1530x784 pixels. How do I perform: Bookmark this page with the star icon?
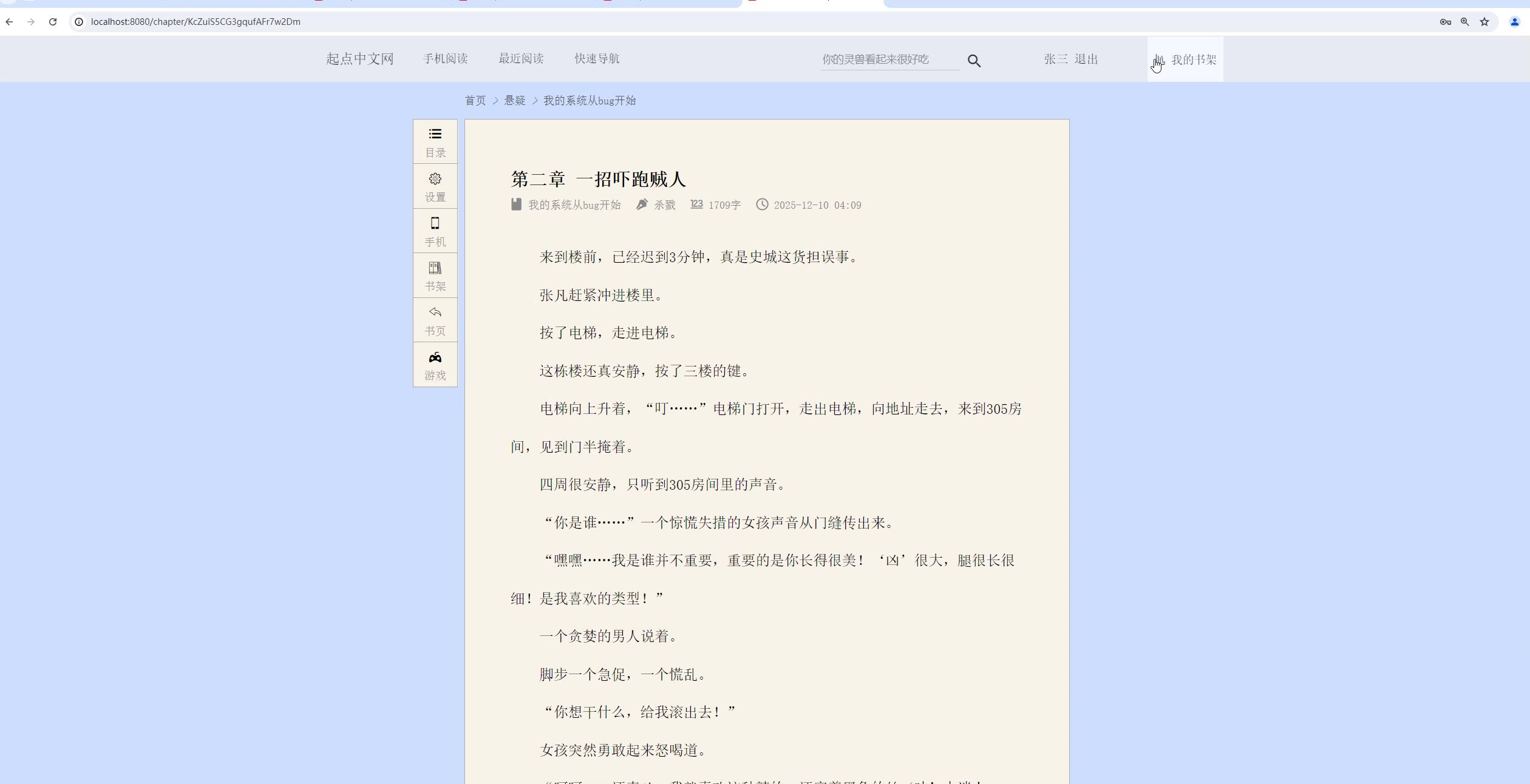[1484, 22]
